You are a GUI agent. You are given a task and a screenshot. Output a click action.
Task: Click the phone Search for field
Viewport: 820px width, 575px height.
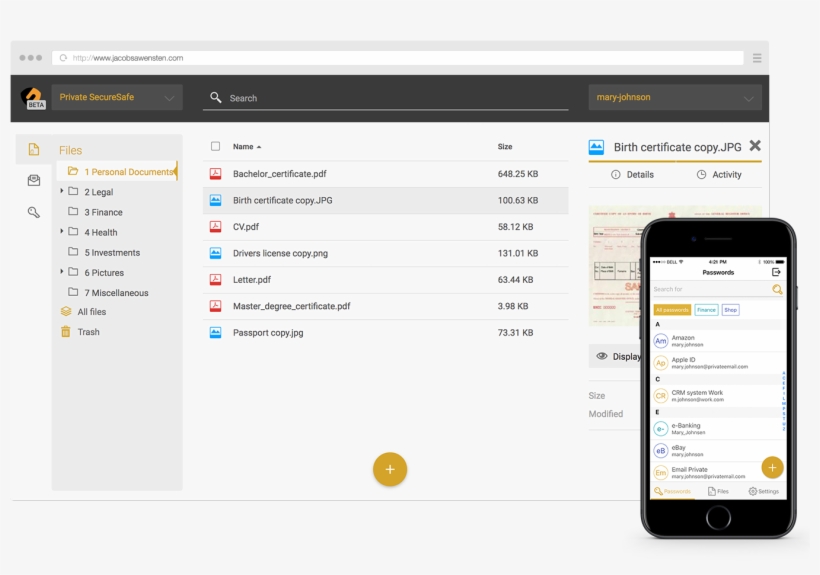click(x=711, y=289)
